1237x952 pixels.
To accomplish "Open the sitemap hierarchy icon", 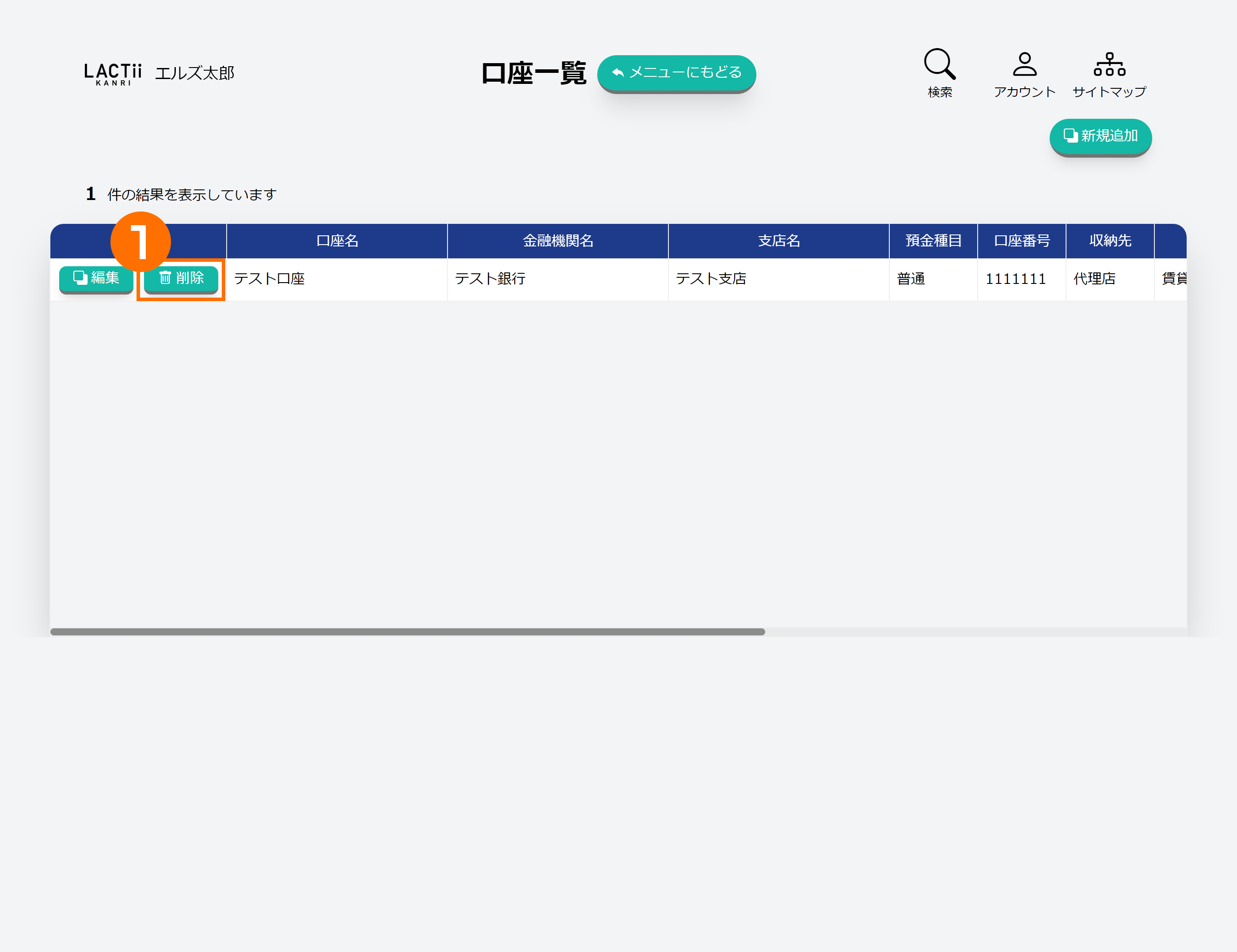I will pos(1109,64).
